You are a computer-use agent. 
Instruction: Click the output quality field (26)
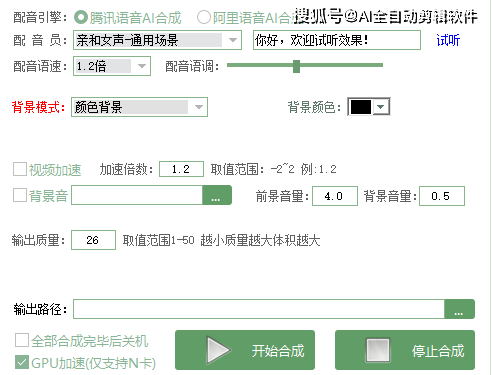coord(93,240)
